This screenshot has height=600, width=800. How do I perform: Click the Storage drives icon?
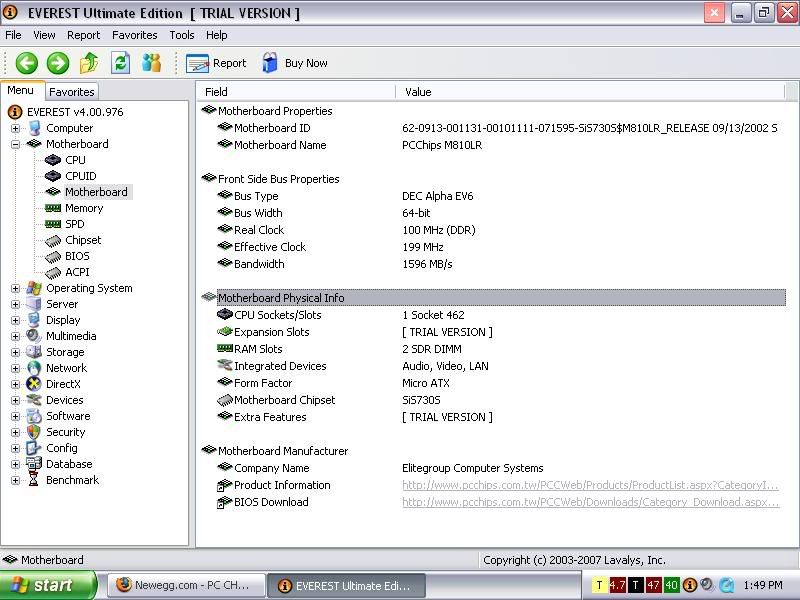pos(34,352)
